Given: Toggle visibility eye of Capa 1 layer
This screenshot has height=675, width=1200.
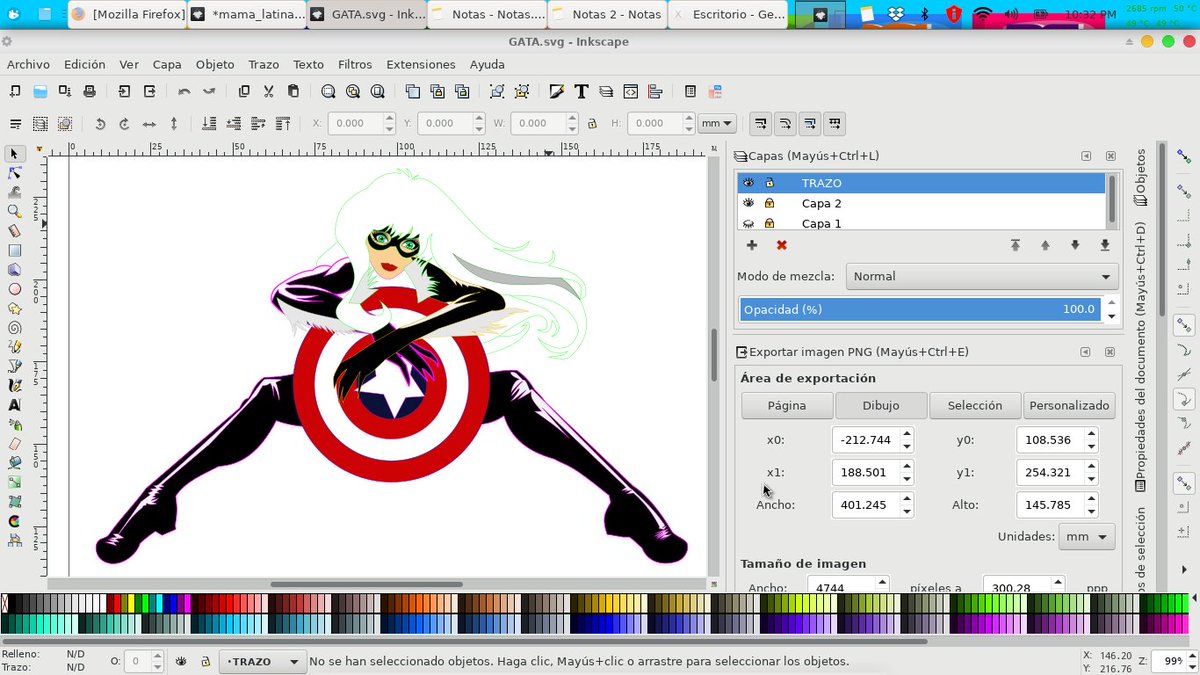Looking at the screenshot, I should (x=749, y=223).
